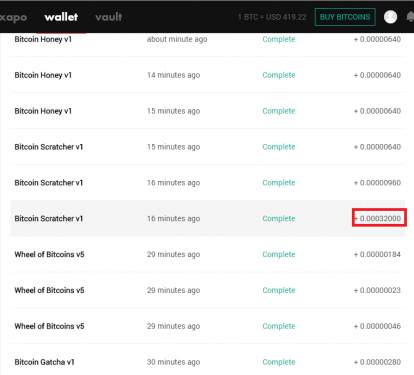Select the Wheel of Bitcoins v5 +0.00000184 amount
414x375 pixels.
(377, 254)
